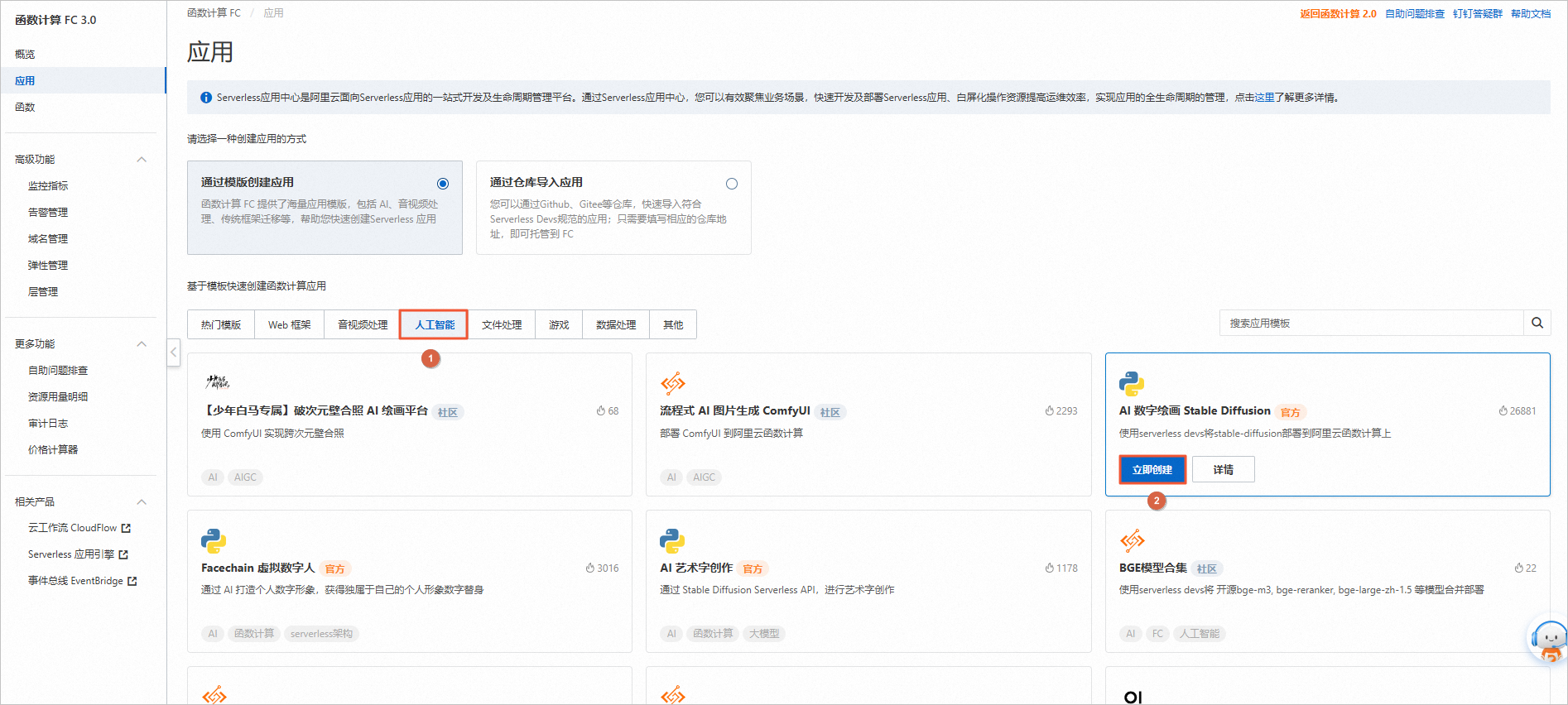Click the usage count icon showing 68
The image size is (1568, 705).
(x=601, y=410)
